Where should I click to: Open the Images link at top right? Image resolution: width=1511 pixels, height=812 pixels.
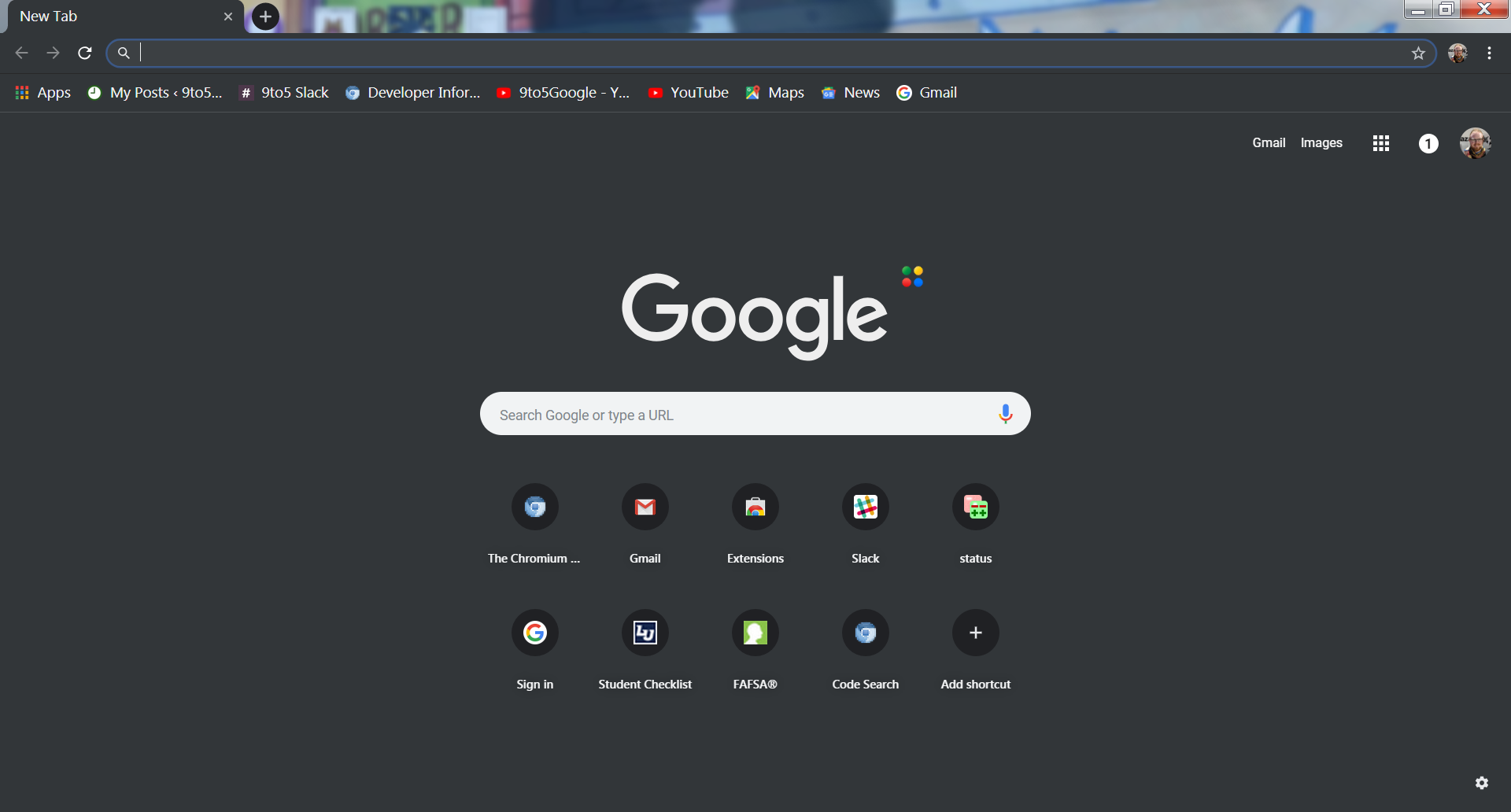pos(1321,143)
